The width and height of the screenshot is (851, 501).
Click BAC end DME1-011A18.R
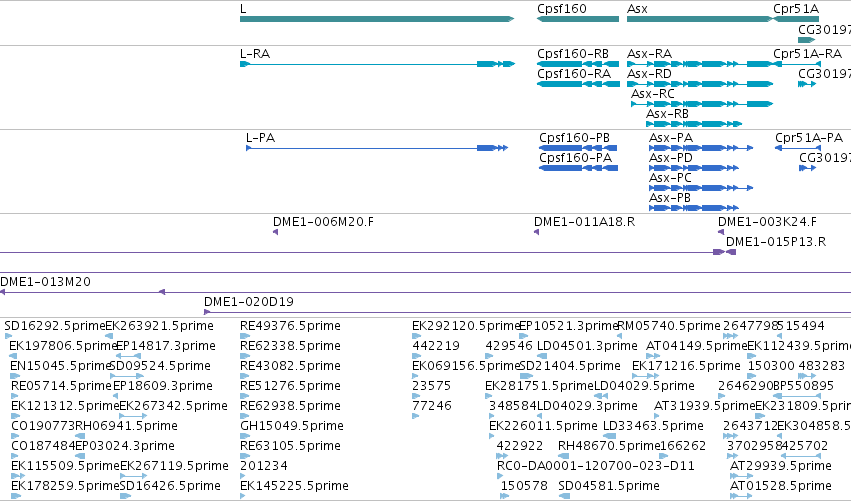pyautogui.click(x=585, y=222)
